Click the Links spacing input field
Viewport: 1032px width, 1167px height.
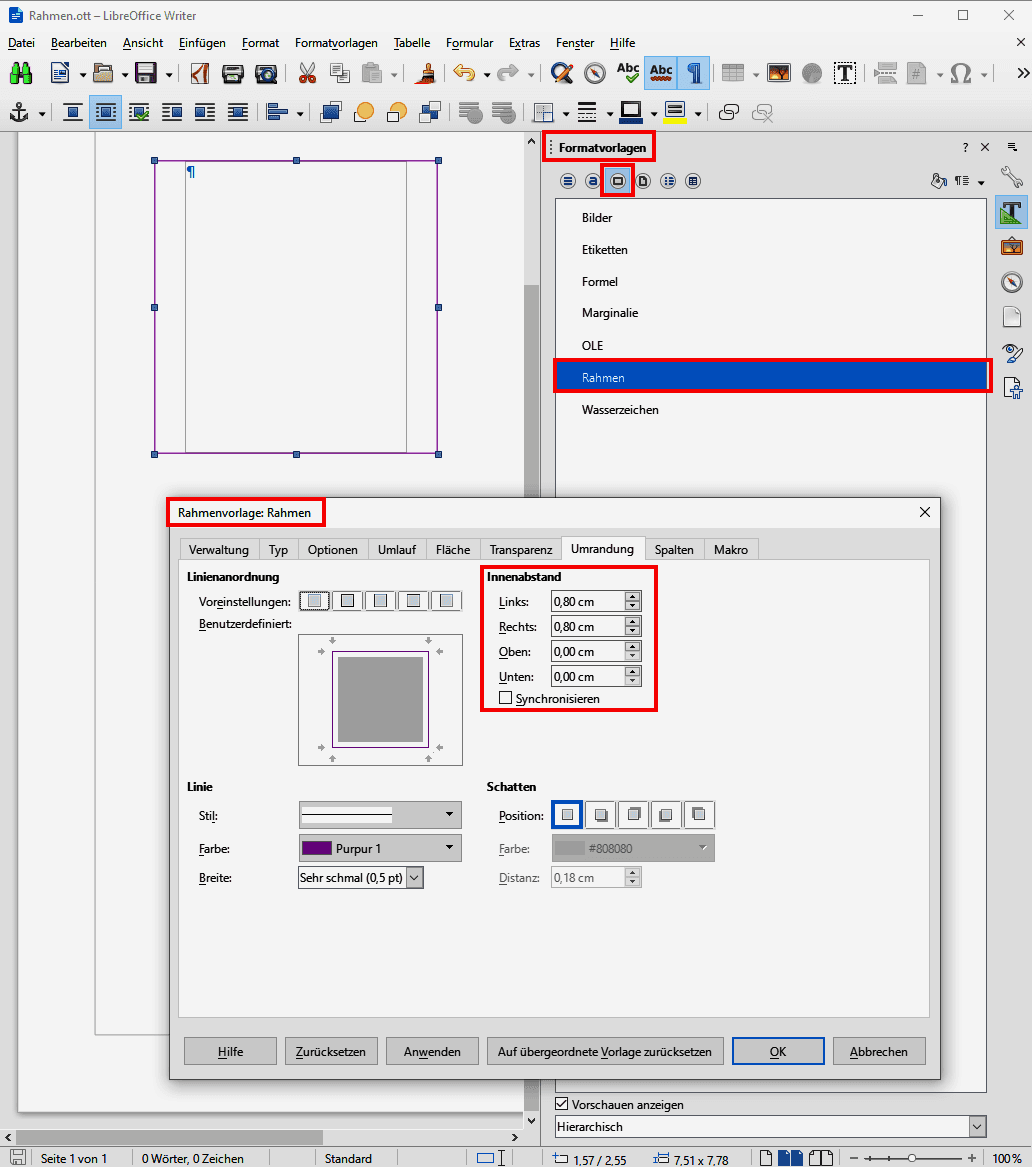click(587, 602)
